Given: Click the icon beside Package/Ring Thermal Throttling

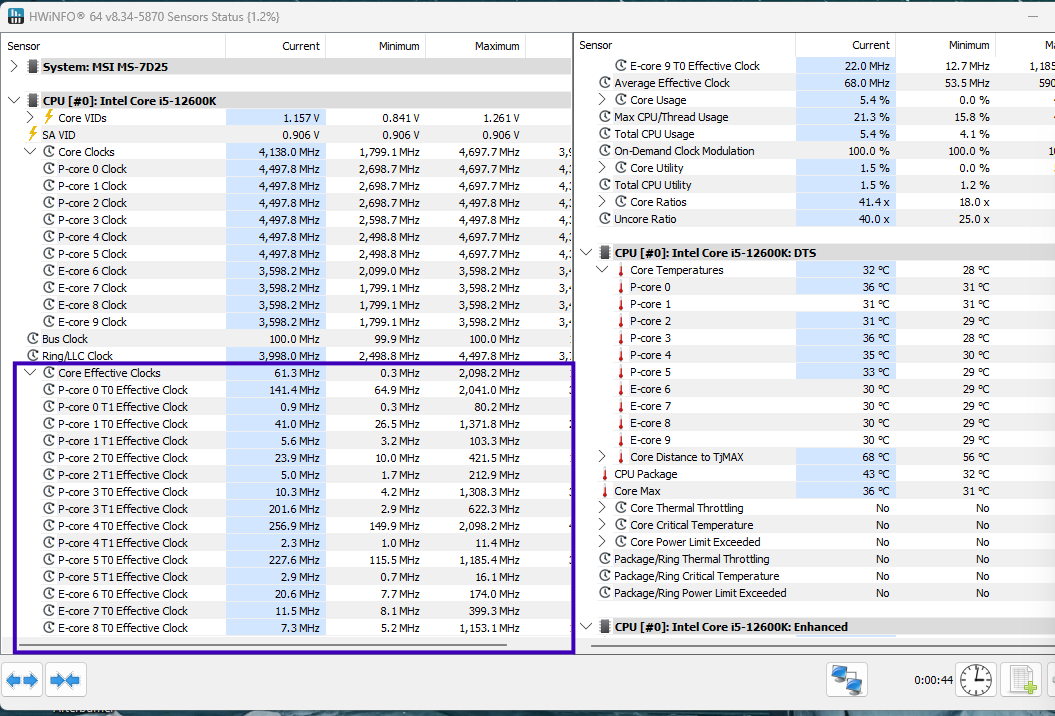Looking at the screenshot, I should click(x=604, y=559).
